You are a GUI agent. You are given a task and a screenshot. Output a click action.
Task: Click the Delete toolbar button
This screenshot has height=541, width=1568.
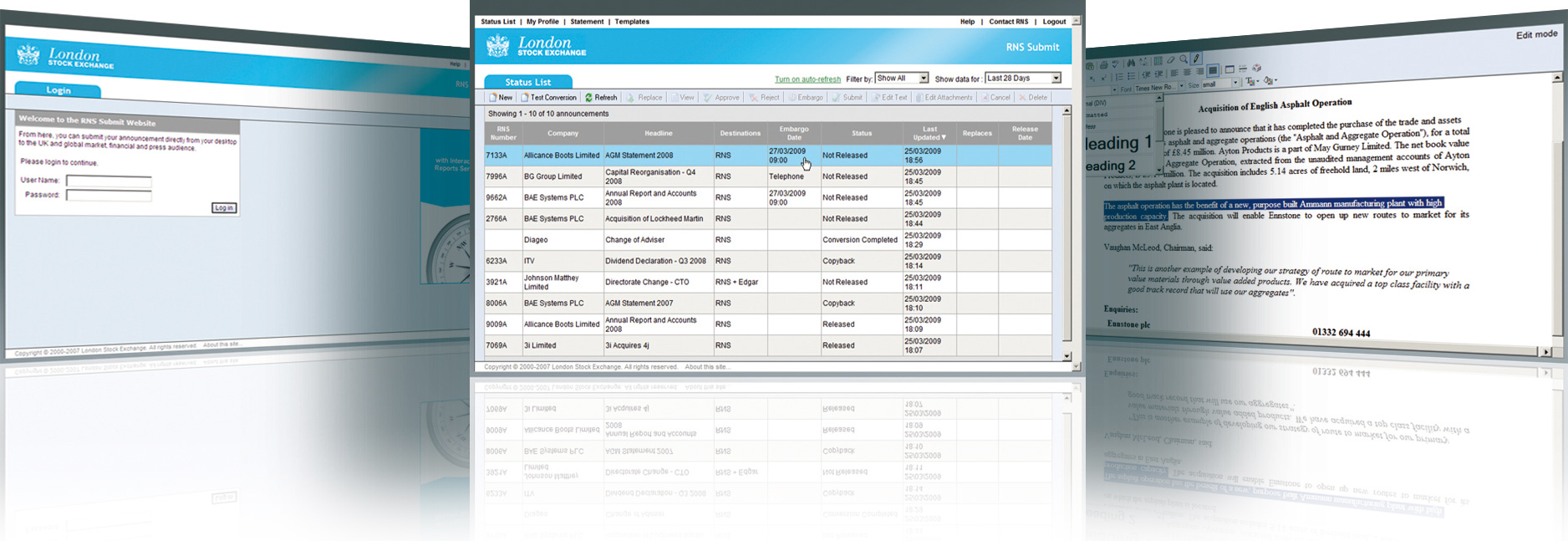pos(1033,97)
